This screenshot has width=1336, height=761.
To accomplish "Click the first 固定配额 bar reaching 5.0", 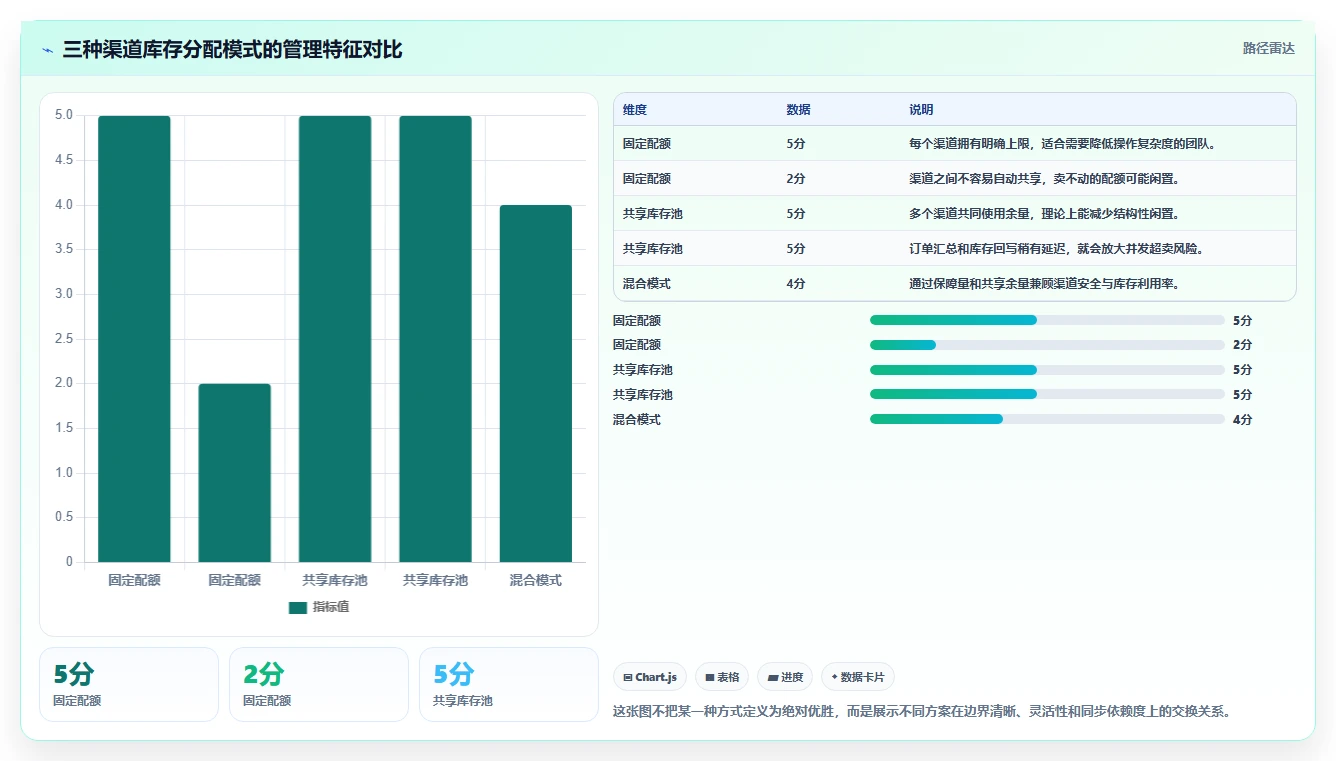I will [x=134, y=339].
